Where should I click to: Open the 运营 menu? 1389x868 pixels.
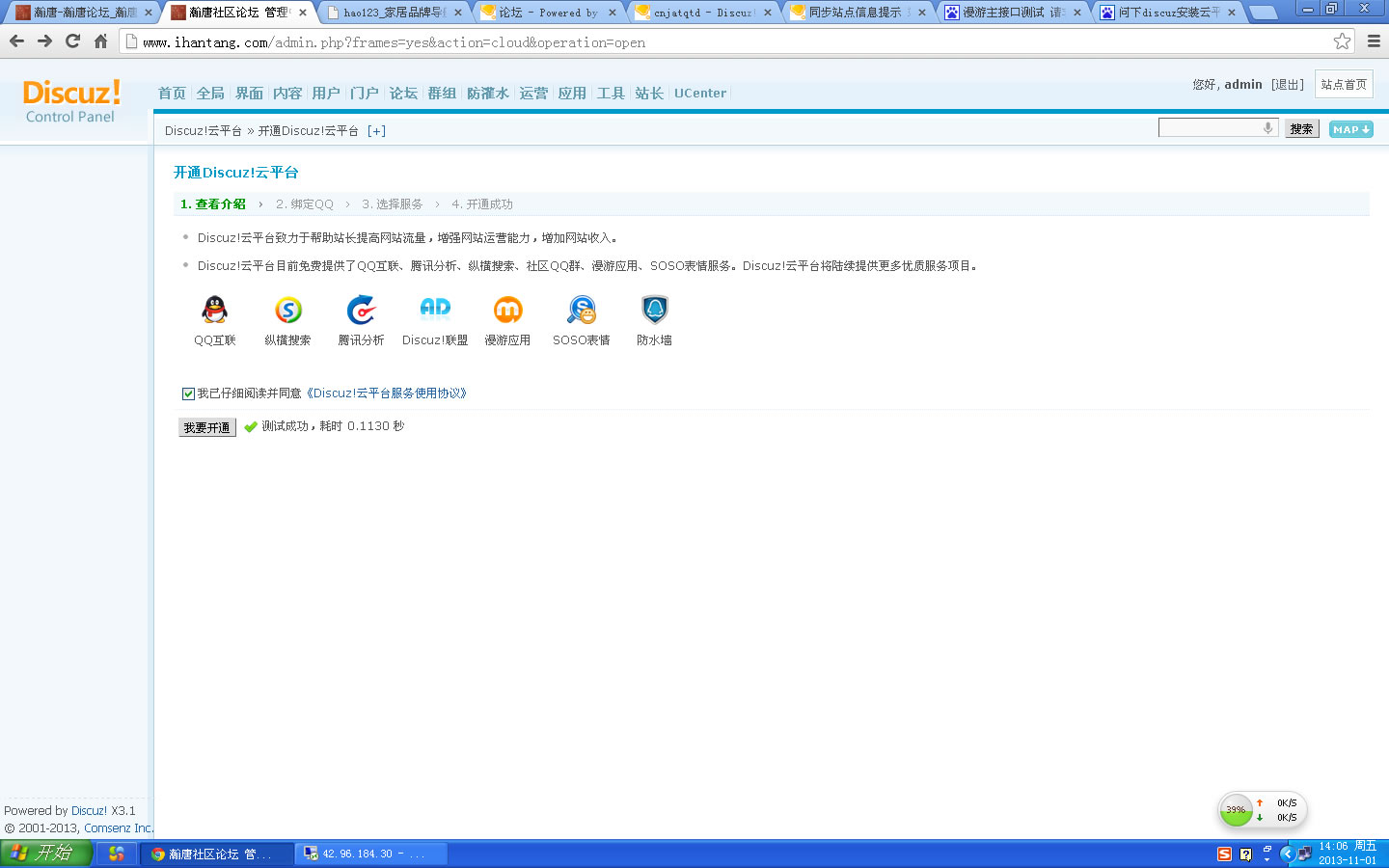pyautogui.click(x=533, y=94)
